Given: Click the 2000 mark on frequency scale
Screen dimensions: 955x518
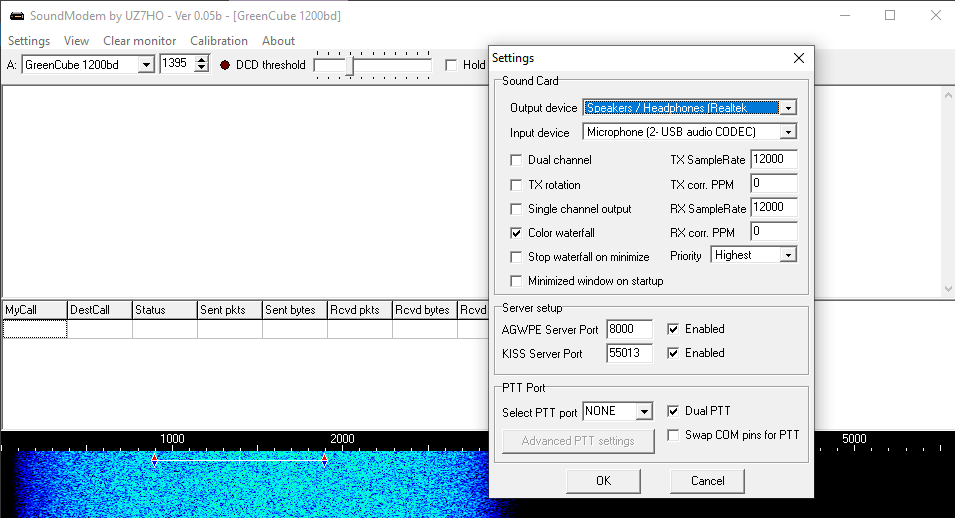Looking at the screenshot, I should click(342, 439).
